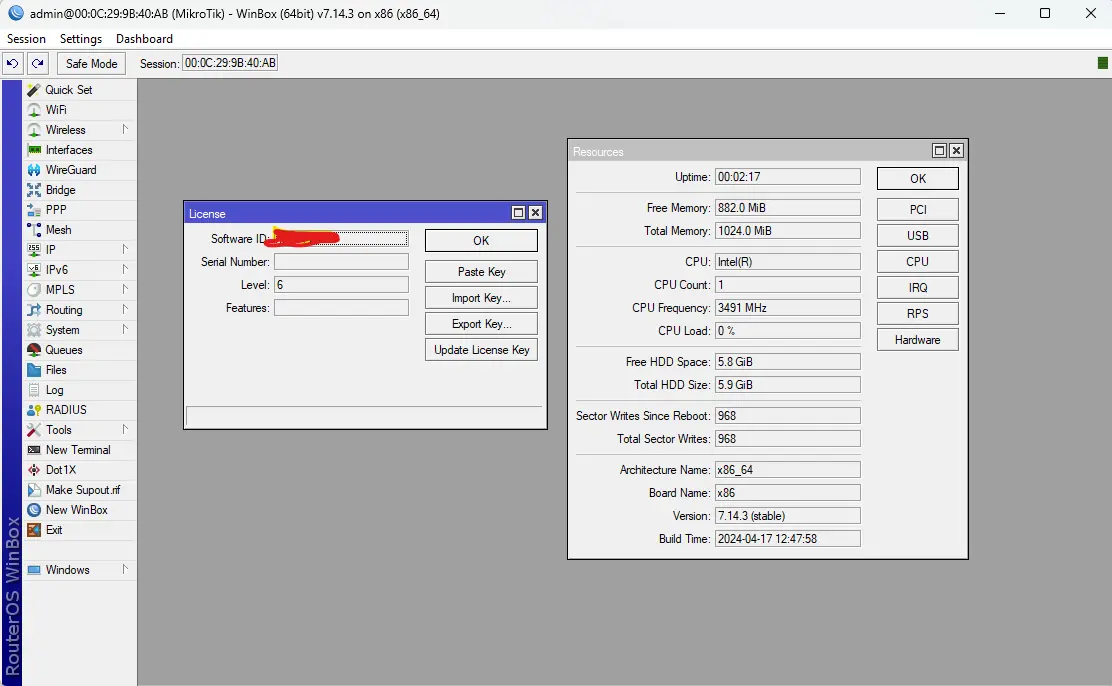This screenshot has height=686, width=1112.
Task: Expand the System submenu
Action: [125, 330]
